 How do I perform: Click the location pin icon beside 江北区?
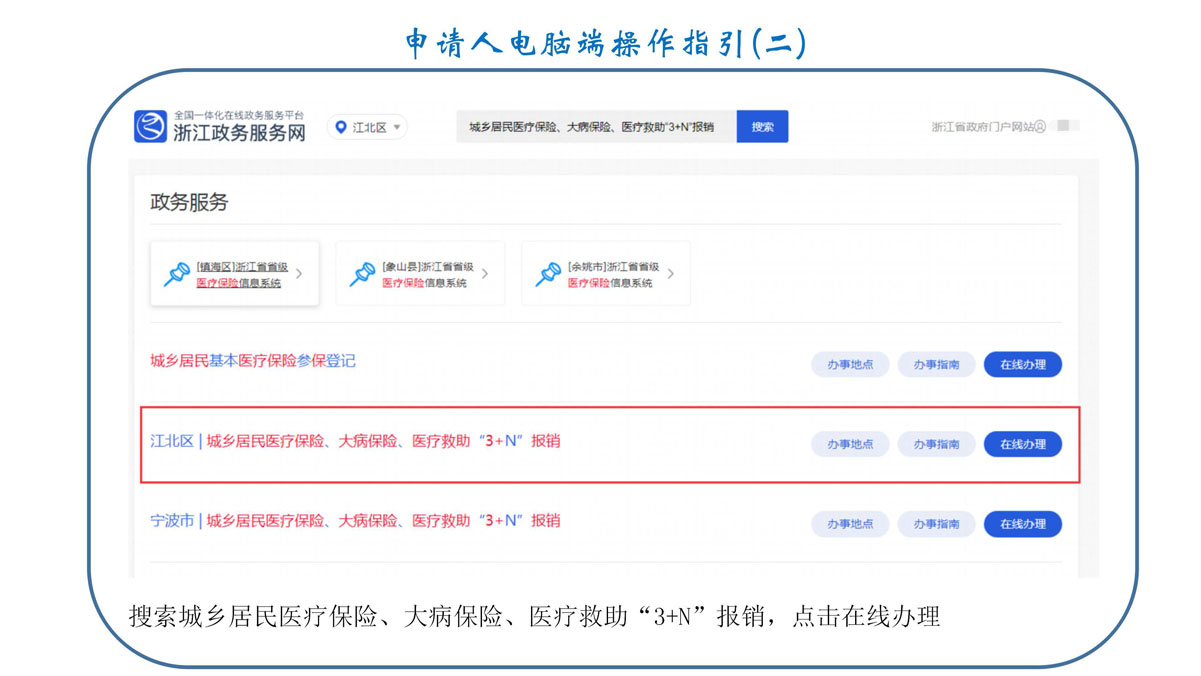341,128
